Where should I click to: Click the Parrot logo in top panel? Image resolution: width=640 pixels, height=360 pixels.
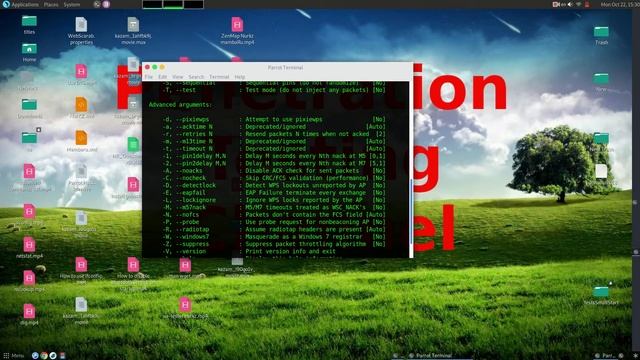coord(6,4)
